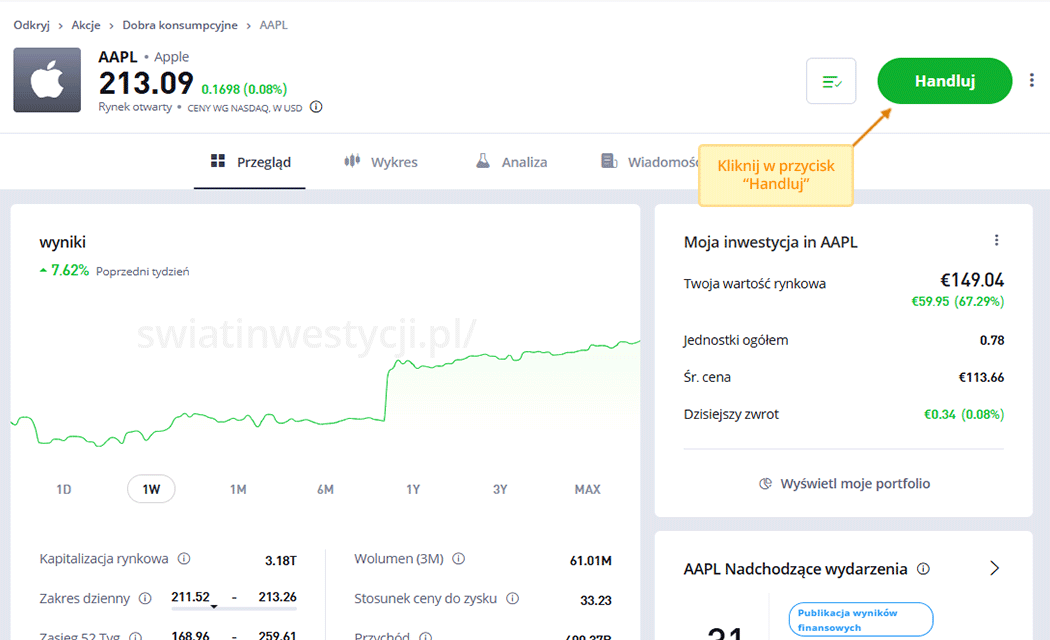Select the 1W chart range
This screenshot has height=640, width=1050.
pos(151,489)
